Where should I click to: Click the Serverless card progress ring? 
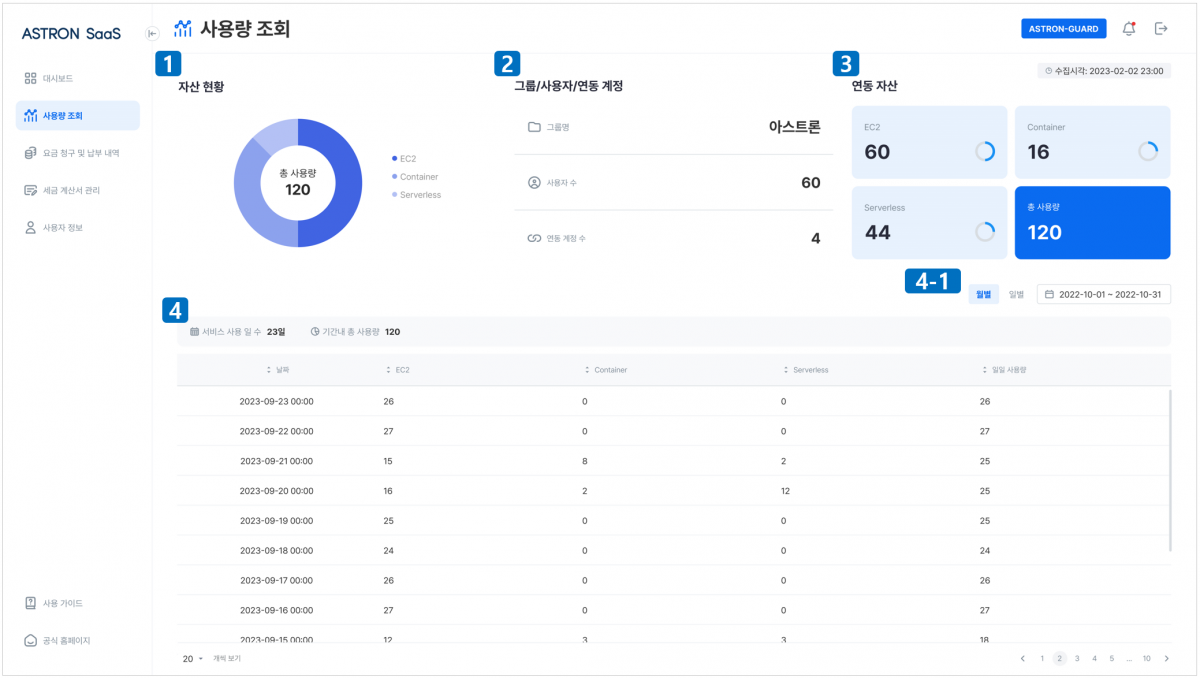[985, 231]
